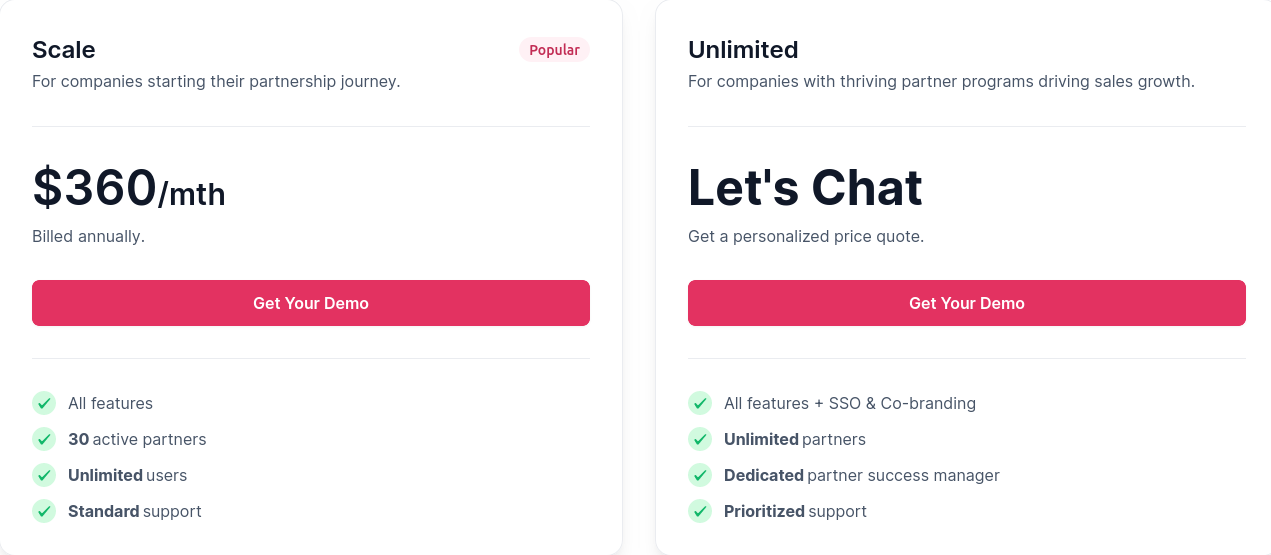The width and height of the screenshot is (1271, 555).
Task: Click Dedicated partner success manager feature text
Action: [862, 475]
